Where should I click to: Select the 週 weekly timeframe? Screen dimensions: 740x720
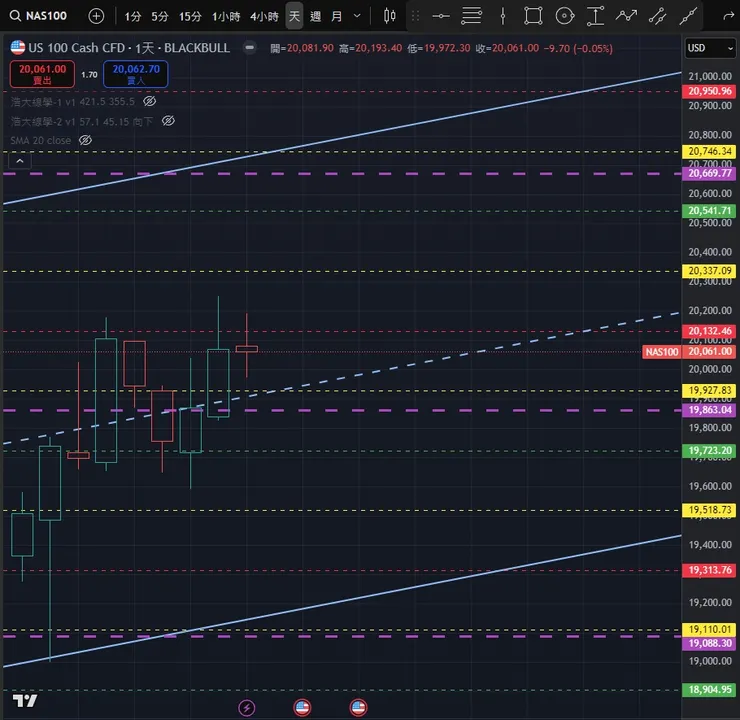click(316, 17)
